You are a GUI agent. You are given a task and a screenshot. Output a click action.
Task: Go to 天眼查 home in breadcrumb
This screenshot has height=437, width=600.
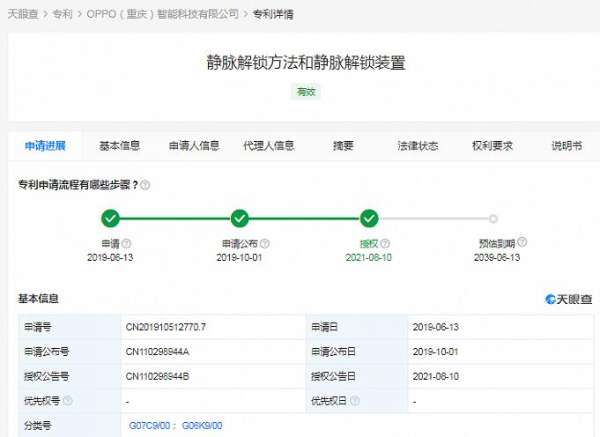23,14
